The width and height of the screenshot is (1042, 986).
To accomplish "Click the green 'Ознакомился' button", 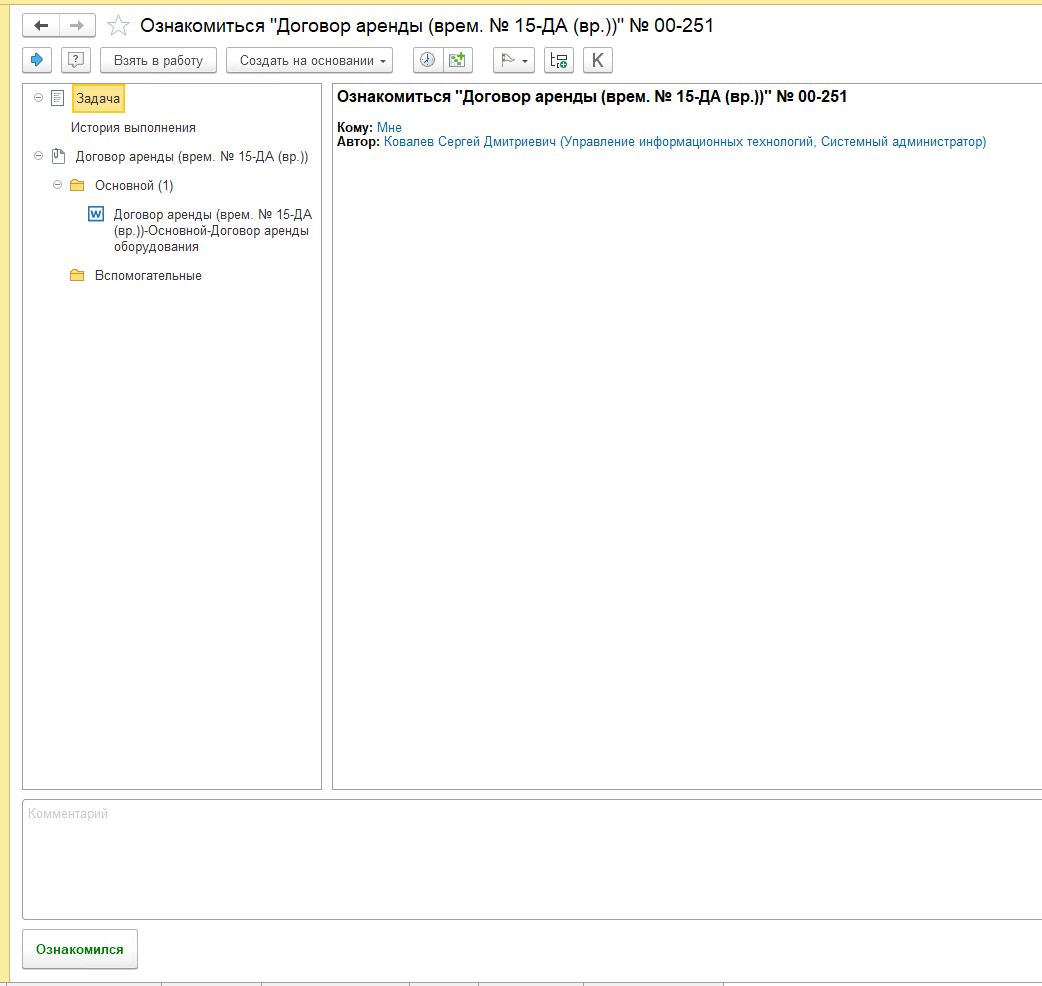I will click(x=80, y=949).
